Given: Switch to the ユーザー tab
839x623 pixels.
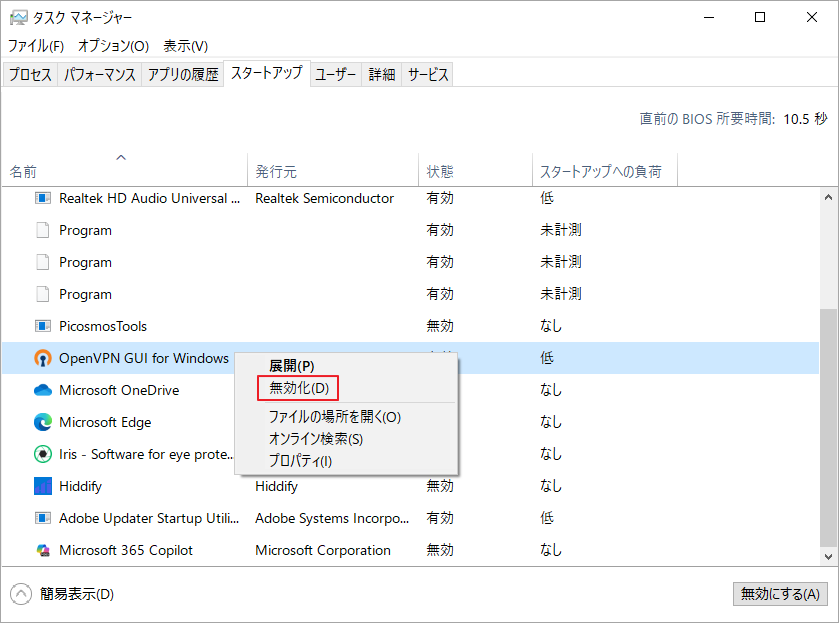Looking at the screenshot, I should [x=335, y=74].
